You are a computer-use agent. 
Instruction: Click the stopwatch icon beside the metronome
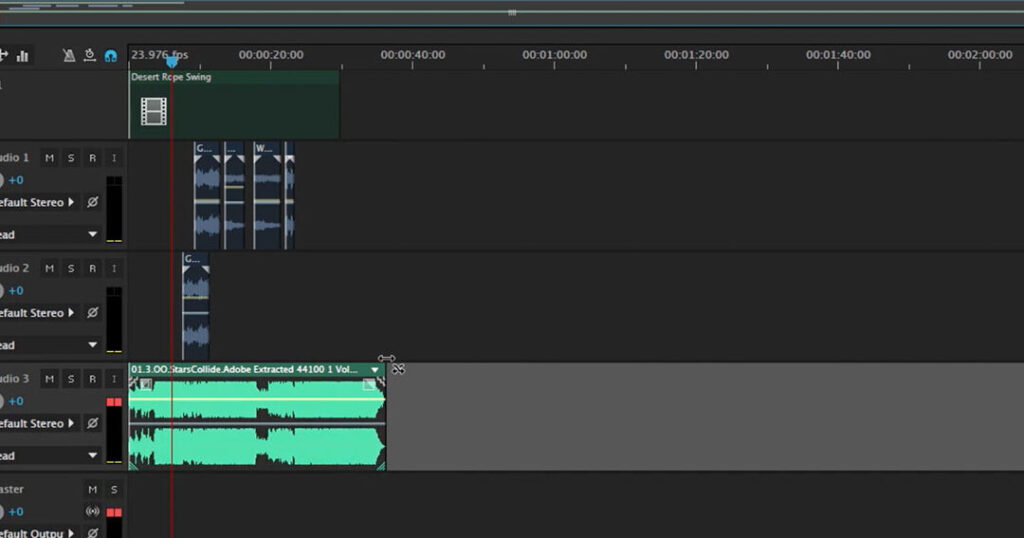tap(89, 56)
